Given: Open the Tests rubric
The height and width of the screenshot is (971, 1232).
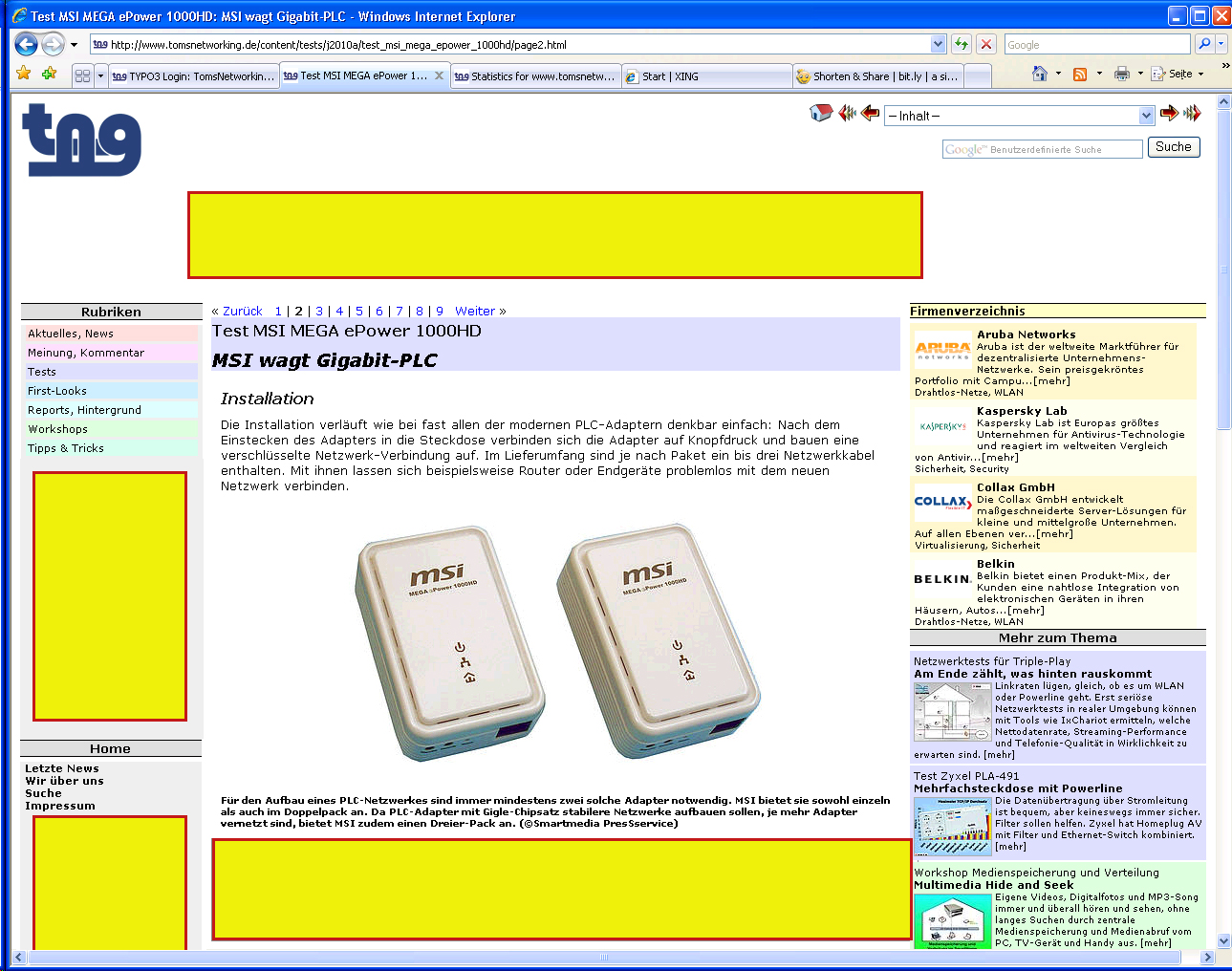Looking at the screenshot, I should pos(111,372).
